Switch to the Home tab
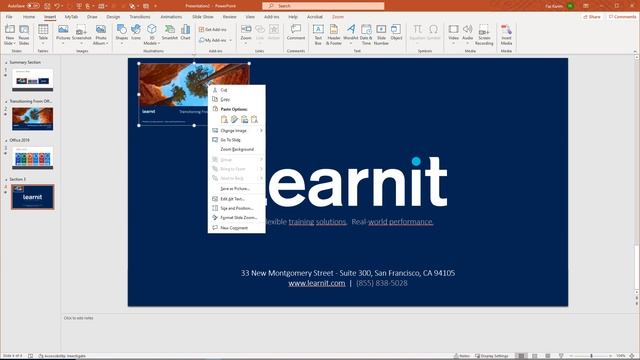Screen dimensions: 640x360 point(29,17)
